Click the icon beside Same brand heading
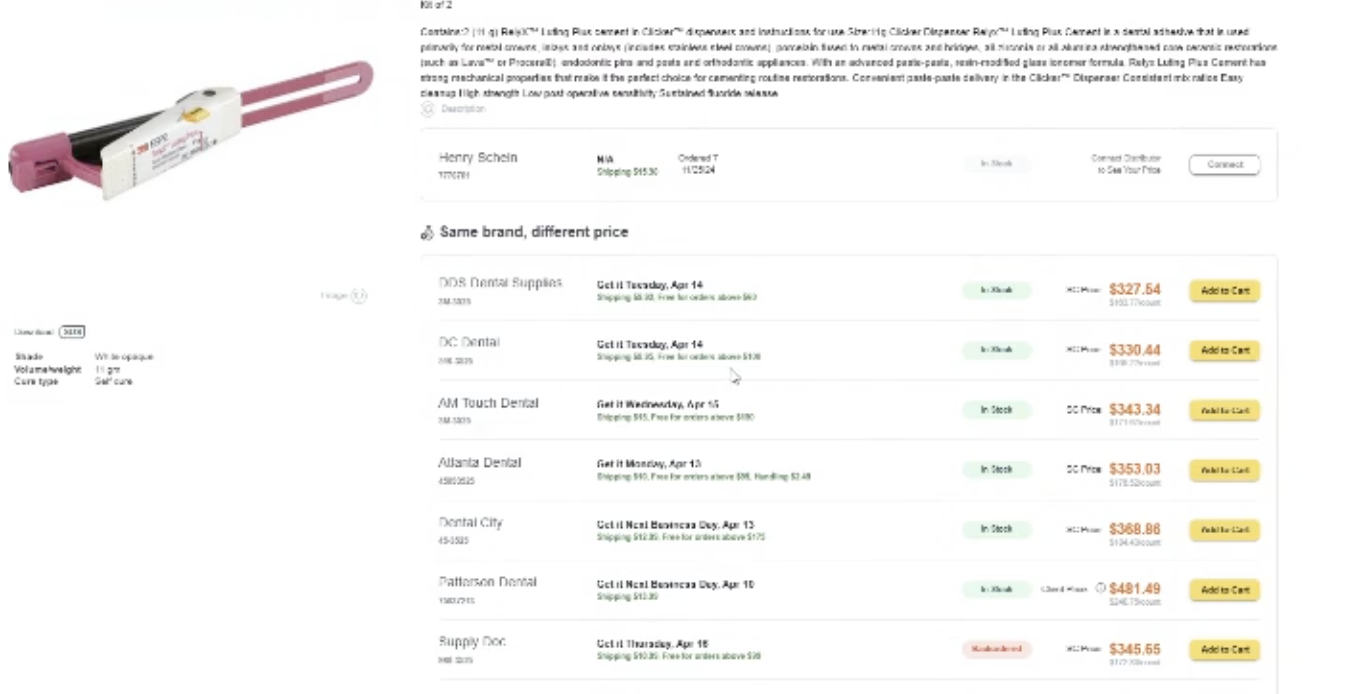Screen dimensions: 1358x694 point(427,232)
